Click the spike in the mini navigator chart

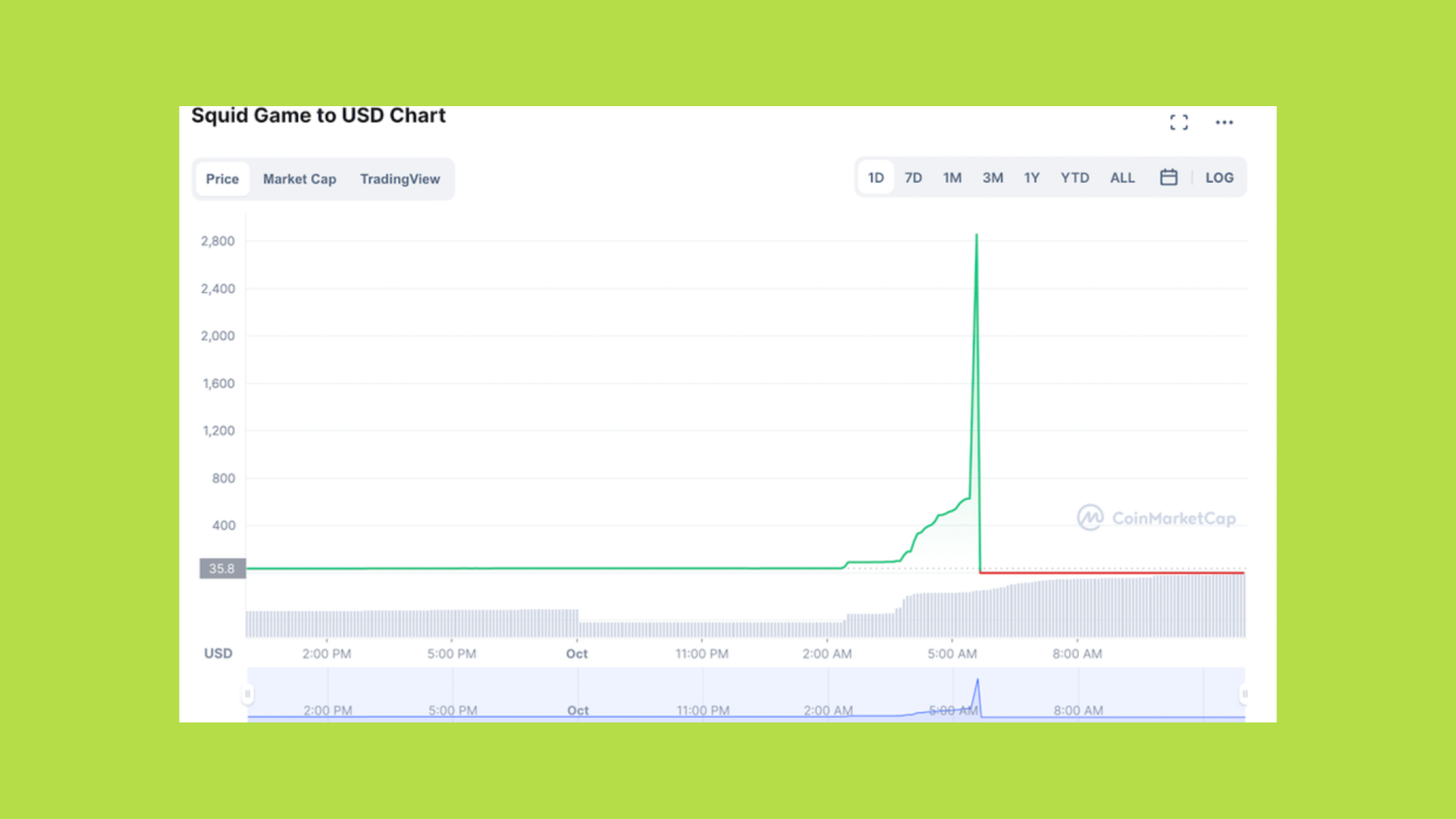pos(977,682)
